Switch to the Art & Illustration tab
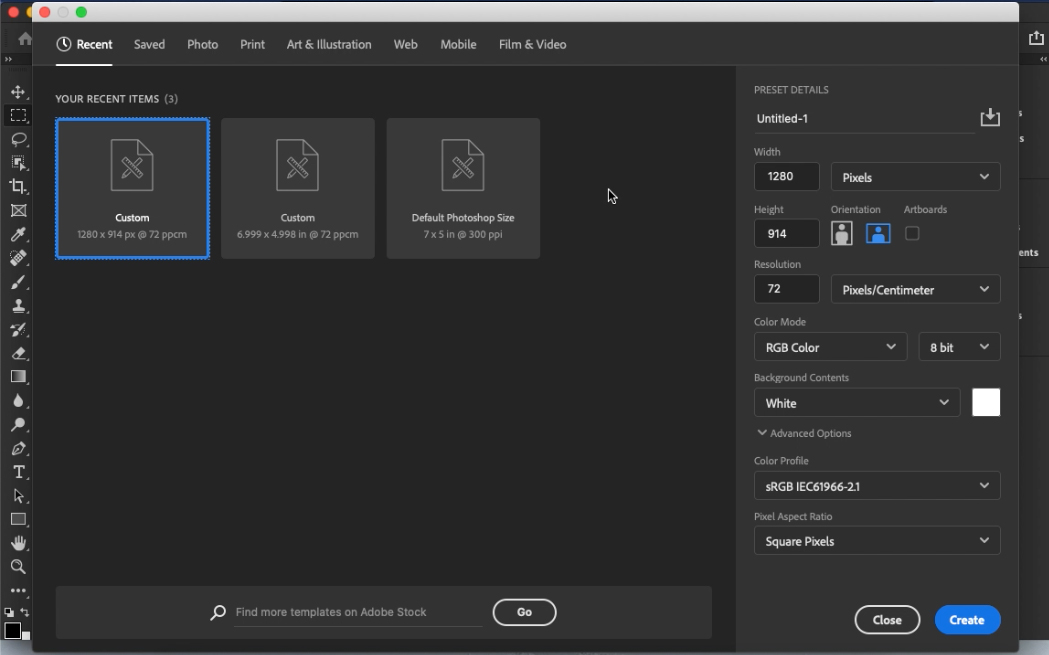The width and height of the screenshot is (1049, 655). (329, 44)
